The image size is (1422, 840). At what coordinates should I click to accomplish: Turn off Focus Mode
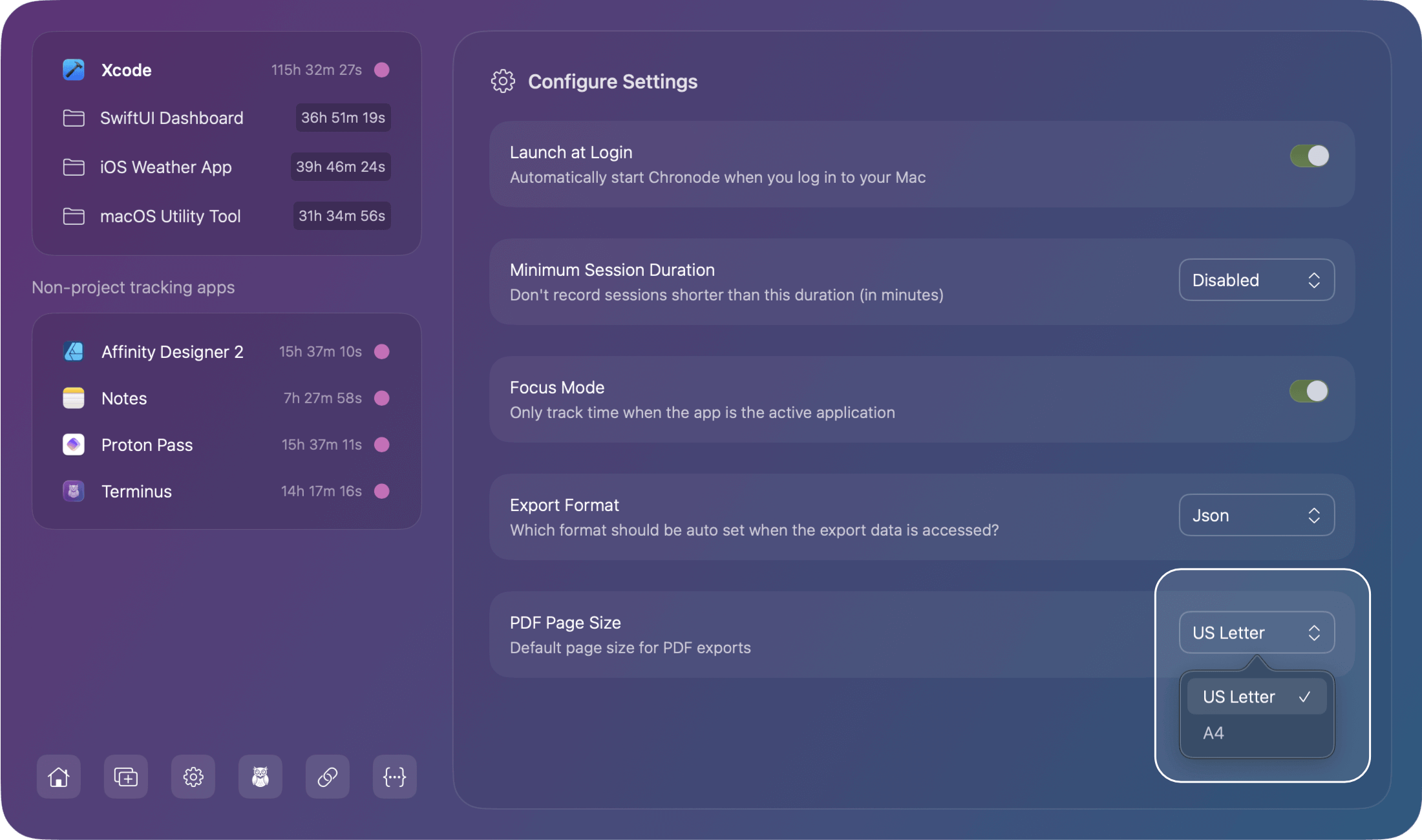[1309, 391]
